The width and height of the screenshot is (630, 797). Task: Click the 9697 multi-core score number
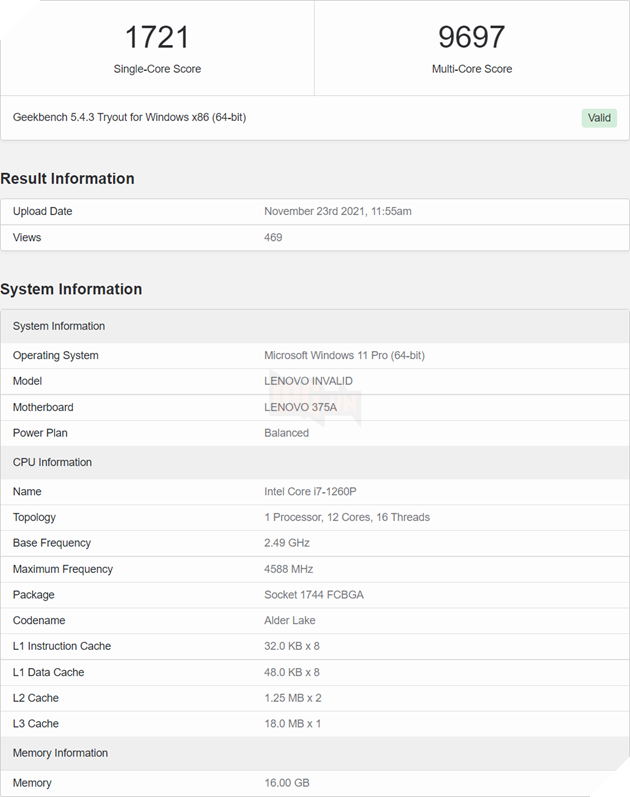pyautogui.click(x=471, y=37)
